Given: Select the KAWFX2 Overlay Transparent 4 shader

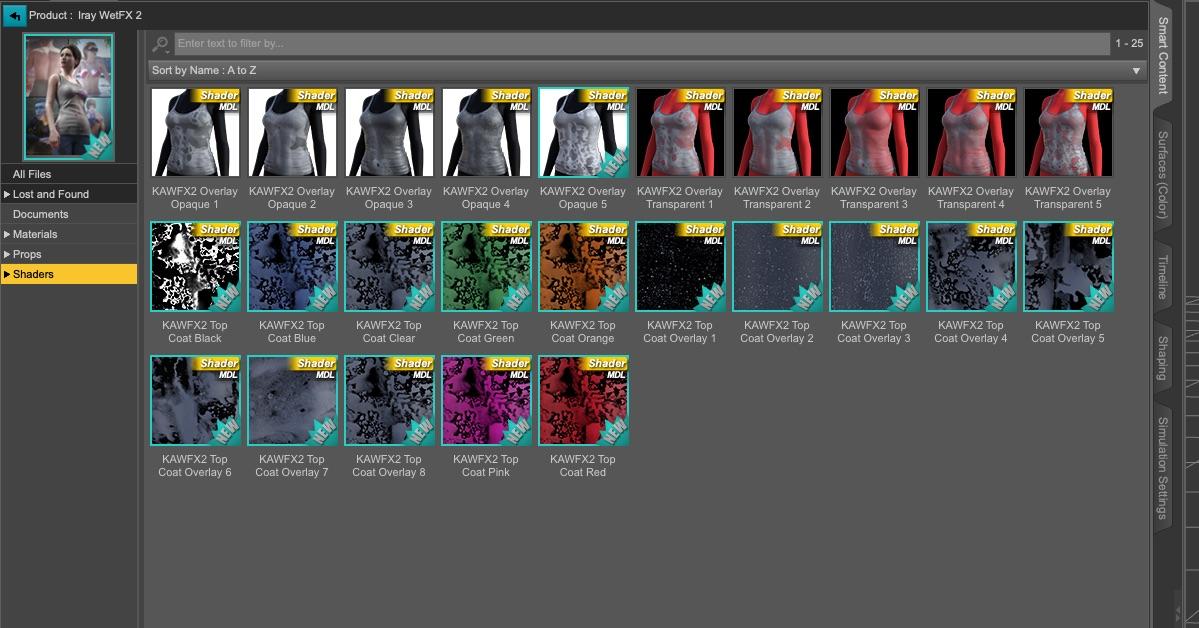Looking at the screenshot, I should click(972, 132).
